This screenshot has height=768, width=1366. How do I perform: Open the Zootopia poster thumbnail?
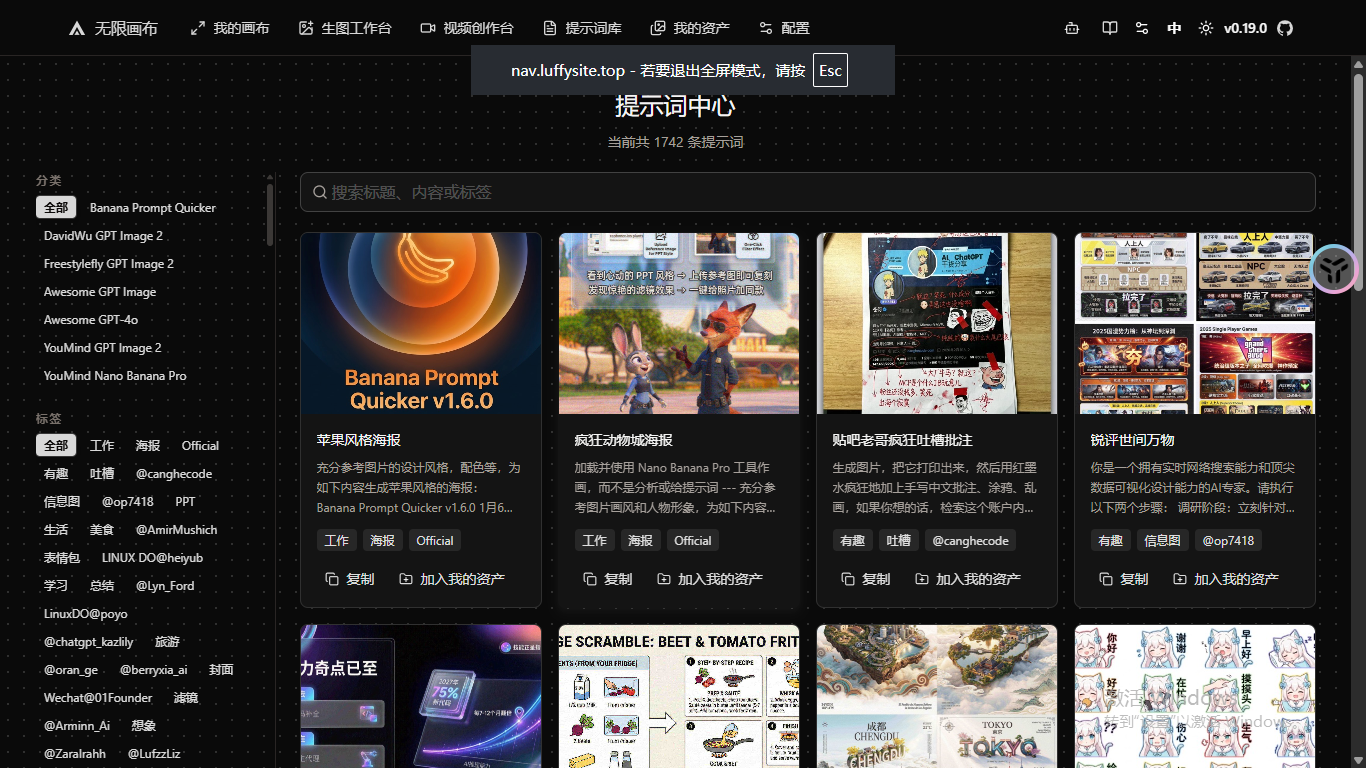tap(679, 323)
